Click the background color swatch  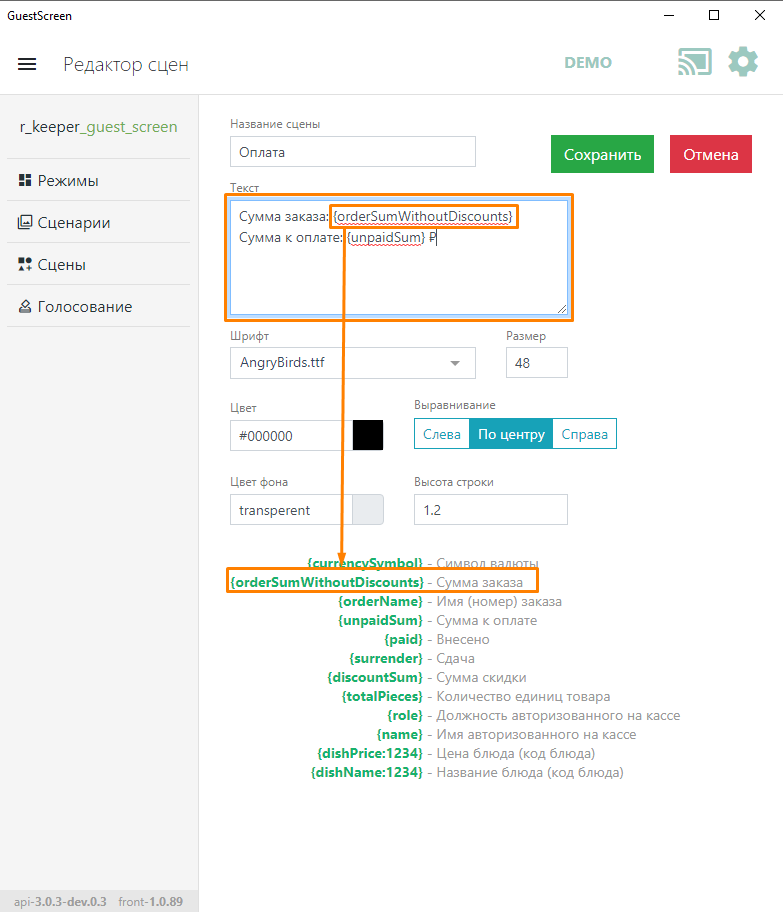[368, 510]
